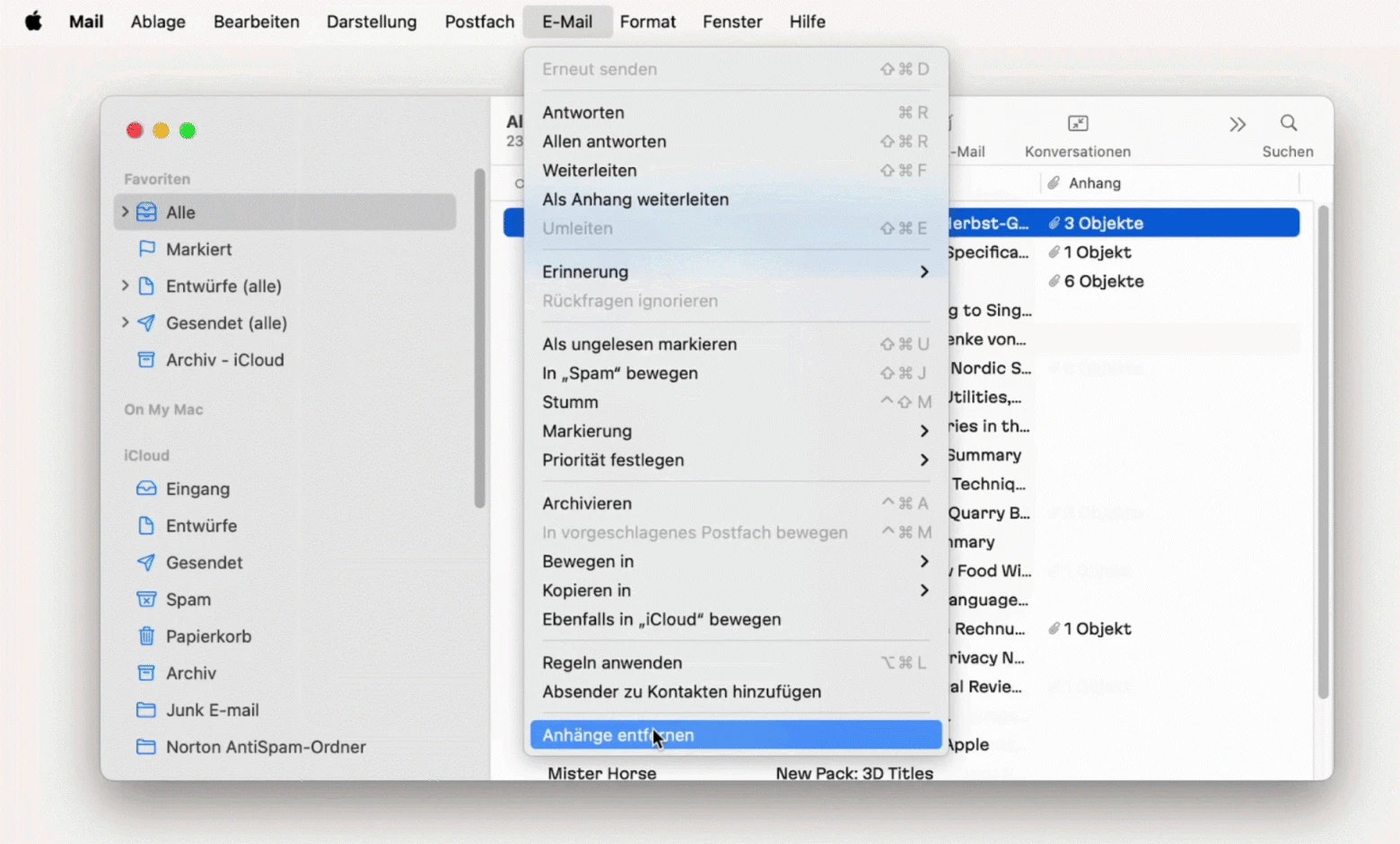Click the paperclip icon in Anhang header

click(1054, 183)
